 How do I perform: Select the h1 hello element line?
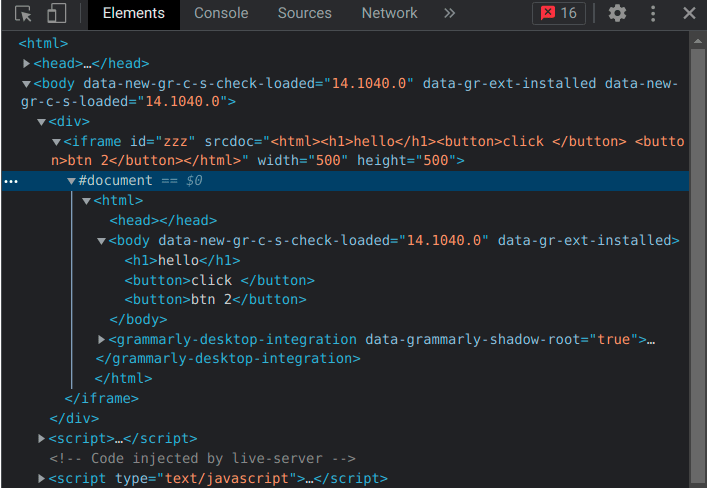point(182,260)
